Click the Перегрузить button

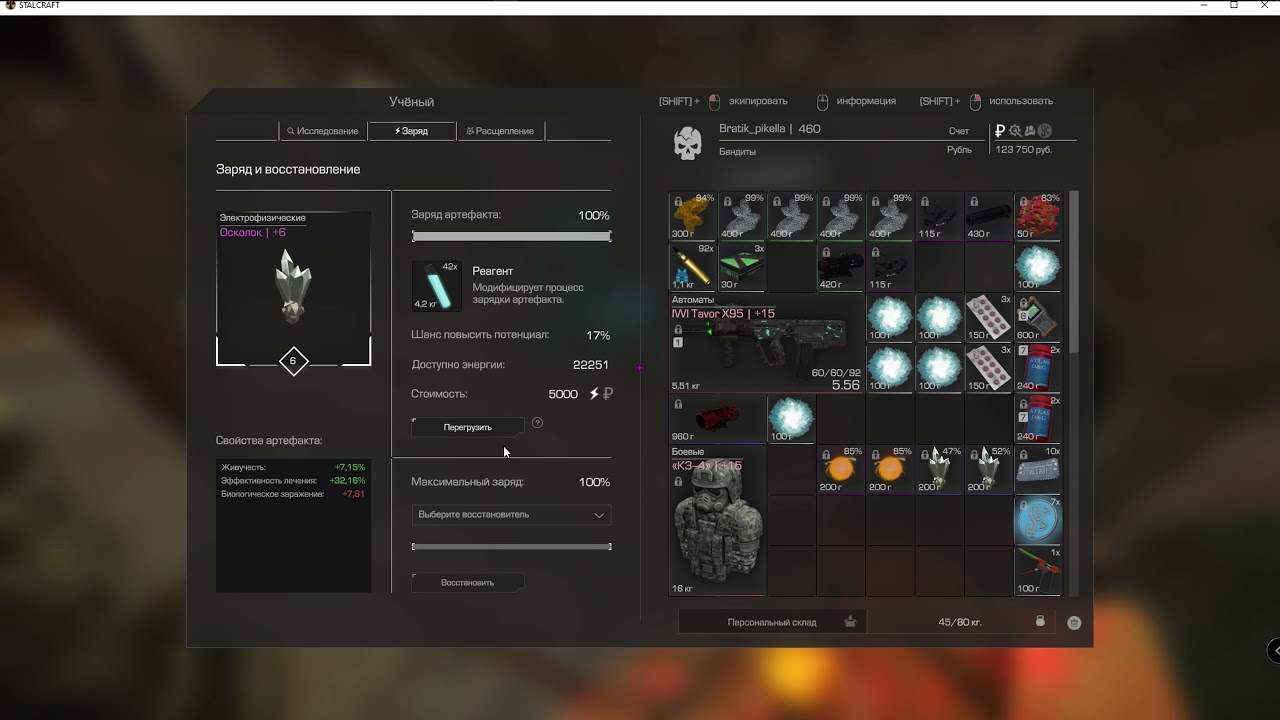click(x=468, y=427)
